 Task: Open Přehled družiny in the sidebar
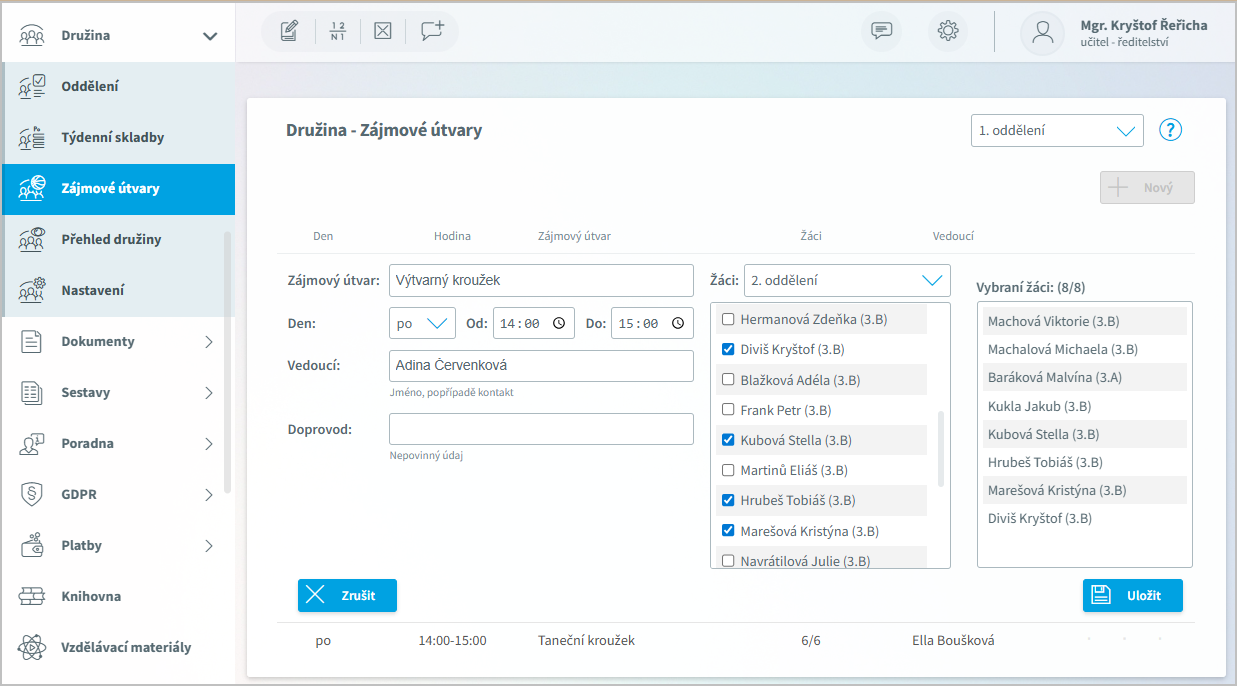(111, 239)
